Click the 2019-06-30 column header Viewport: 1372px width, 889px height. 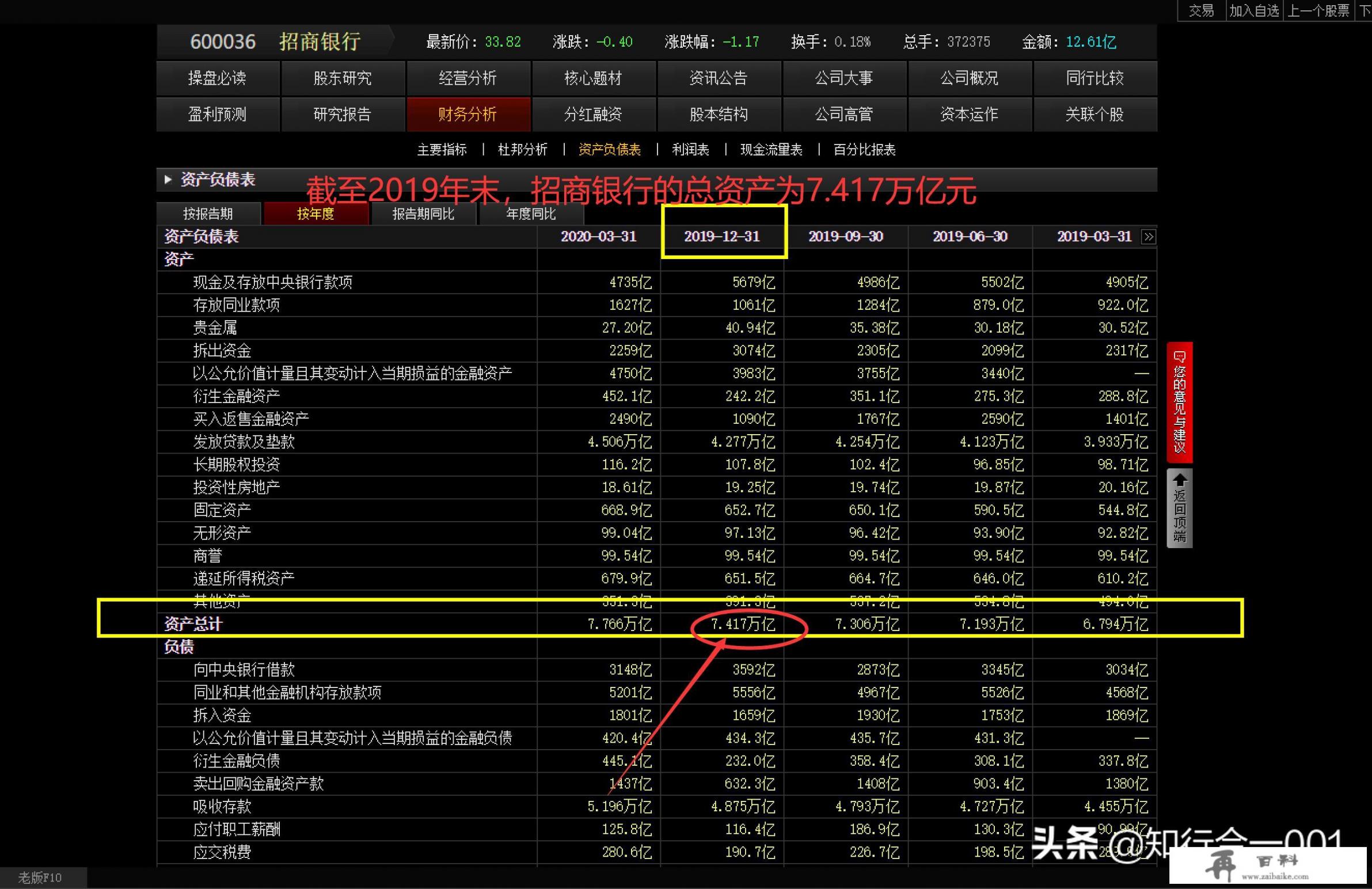[970, 237]
